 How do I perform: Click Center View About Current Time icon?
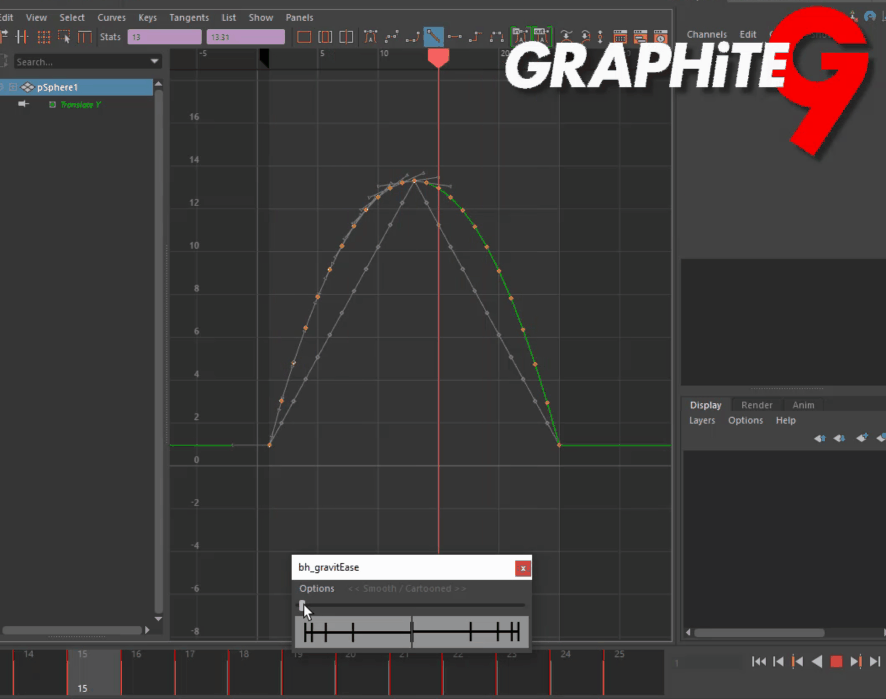tap(346, 37)
